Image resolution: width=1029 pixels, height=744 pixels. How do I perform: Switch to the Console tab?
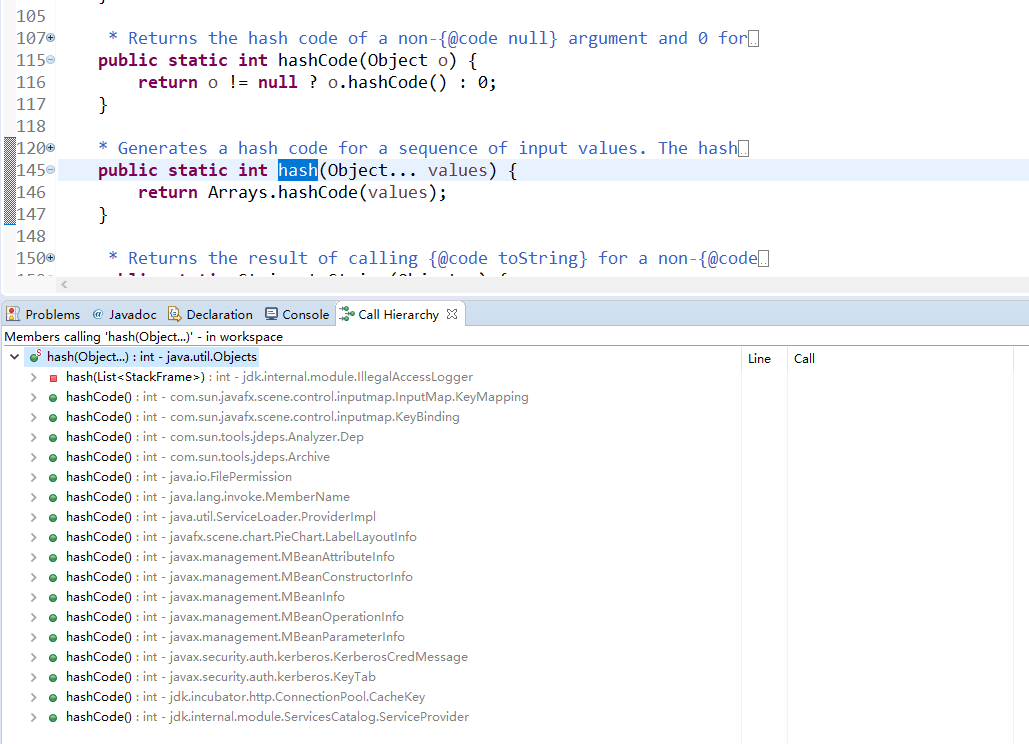click(x=297, y=314)
